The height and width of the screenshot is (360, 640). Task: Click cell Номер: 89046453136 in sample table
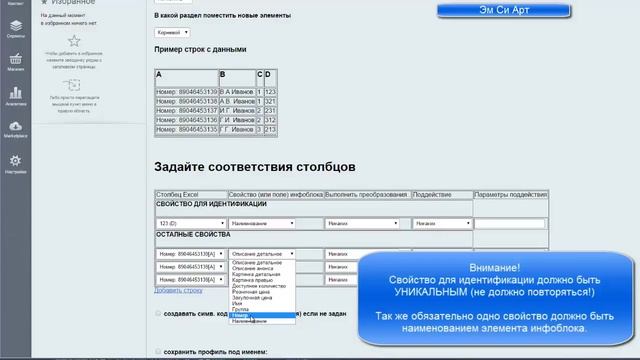click(187, 120)
